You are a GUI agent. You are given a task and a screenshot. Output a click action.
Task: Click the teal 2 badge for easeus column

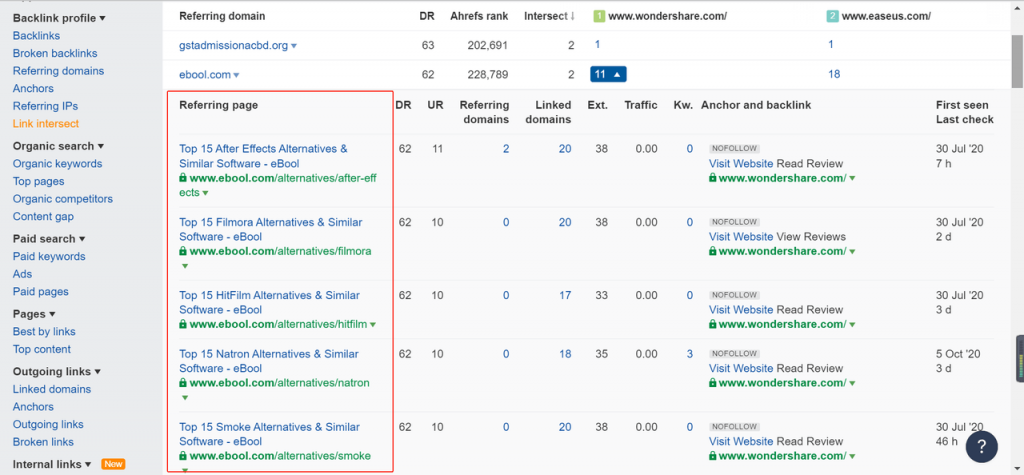pos(832,16)
